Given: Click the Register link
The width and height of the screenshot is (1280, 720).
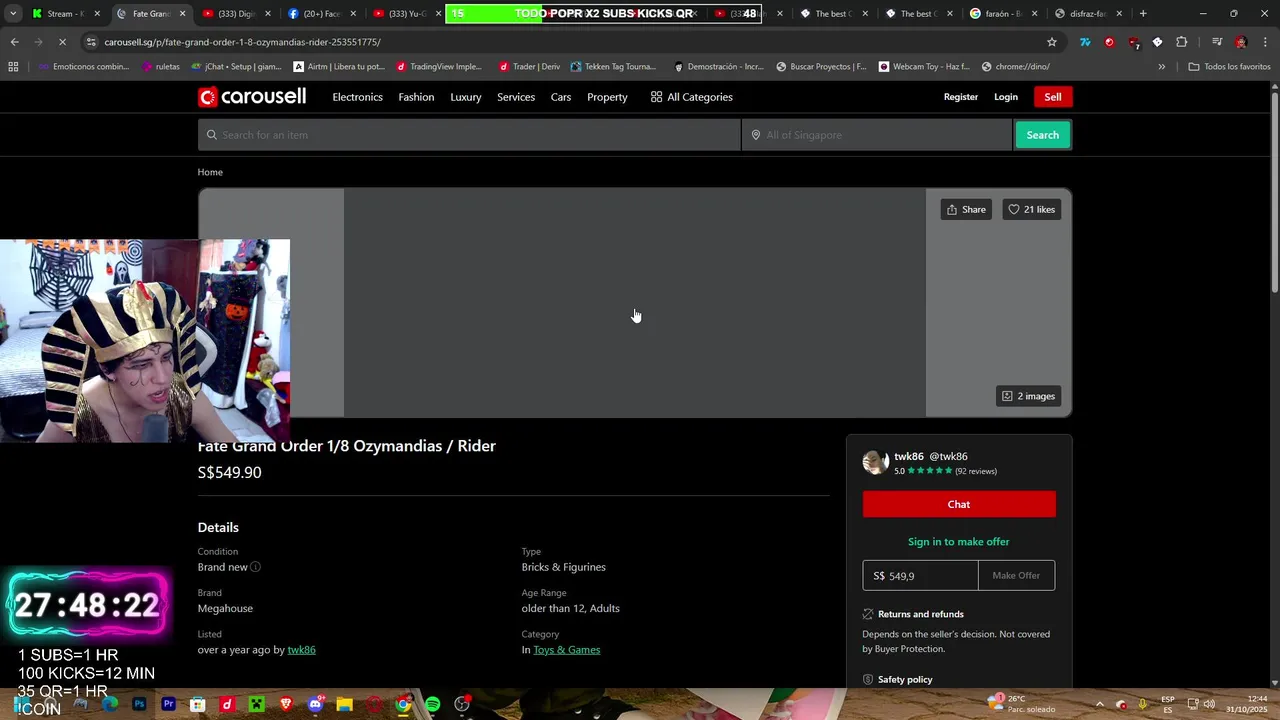Looking at the screenshot, I should (x=961, y=97).
